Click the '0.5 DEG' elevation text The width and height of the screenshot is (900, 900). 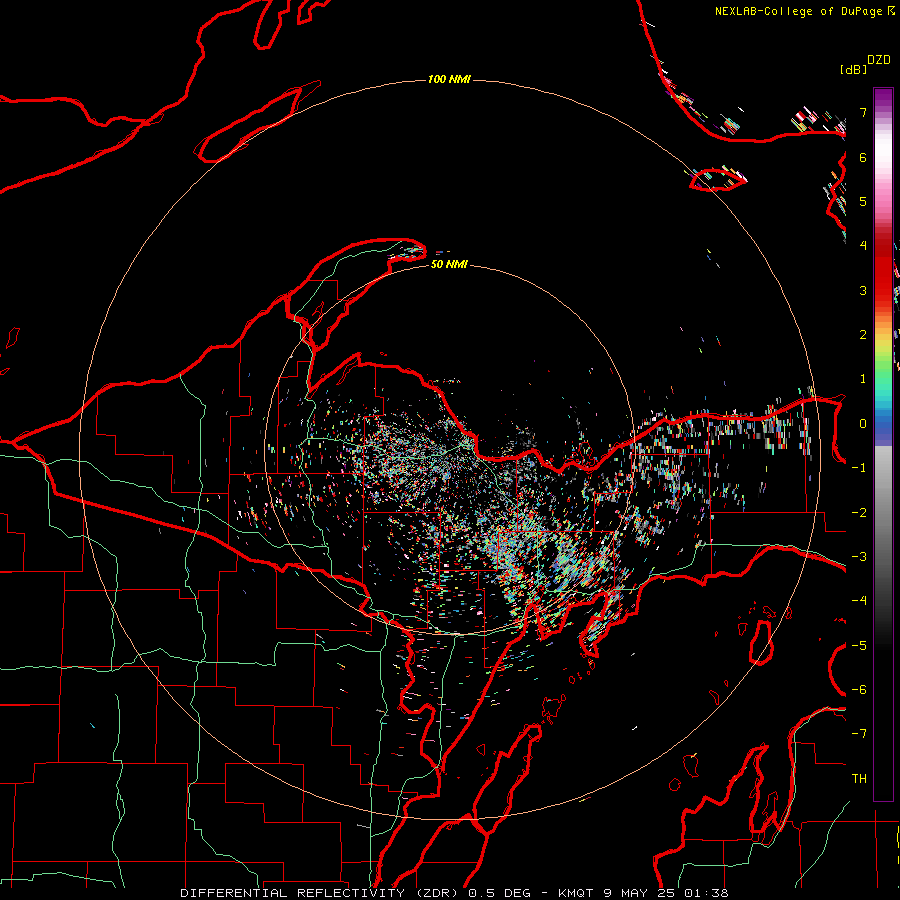click(x=501, y=893)
